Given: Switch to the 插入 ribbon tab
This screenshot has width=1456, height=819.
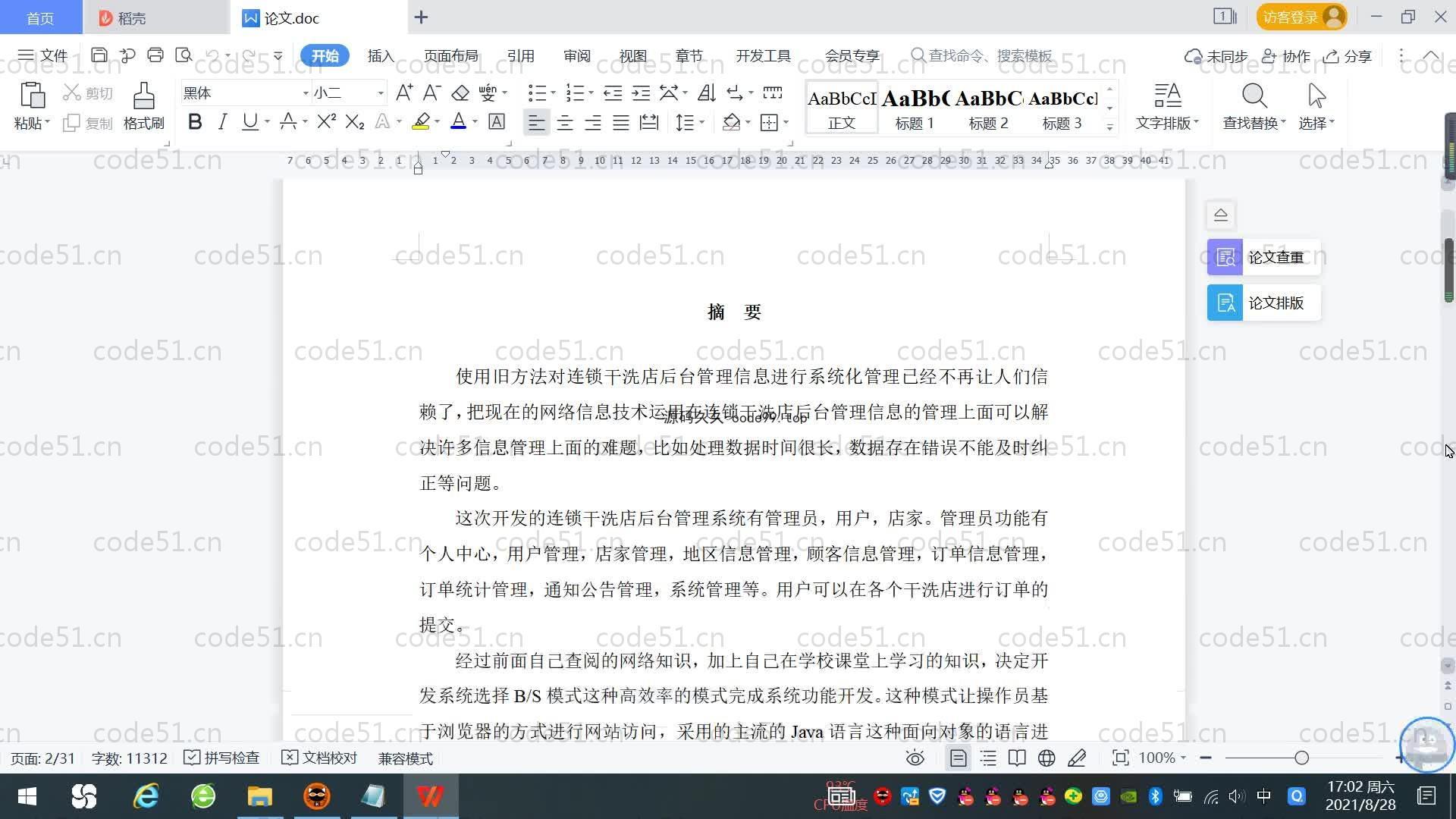Looking at the screenshot, I should coord(381,56).
